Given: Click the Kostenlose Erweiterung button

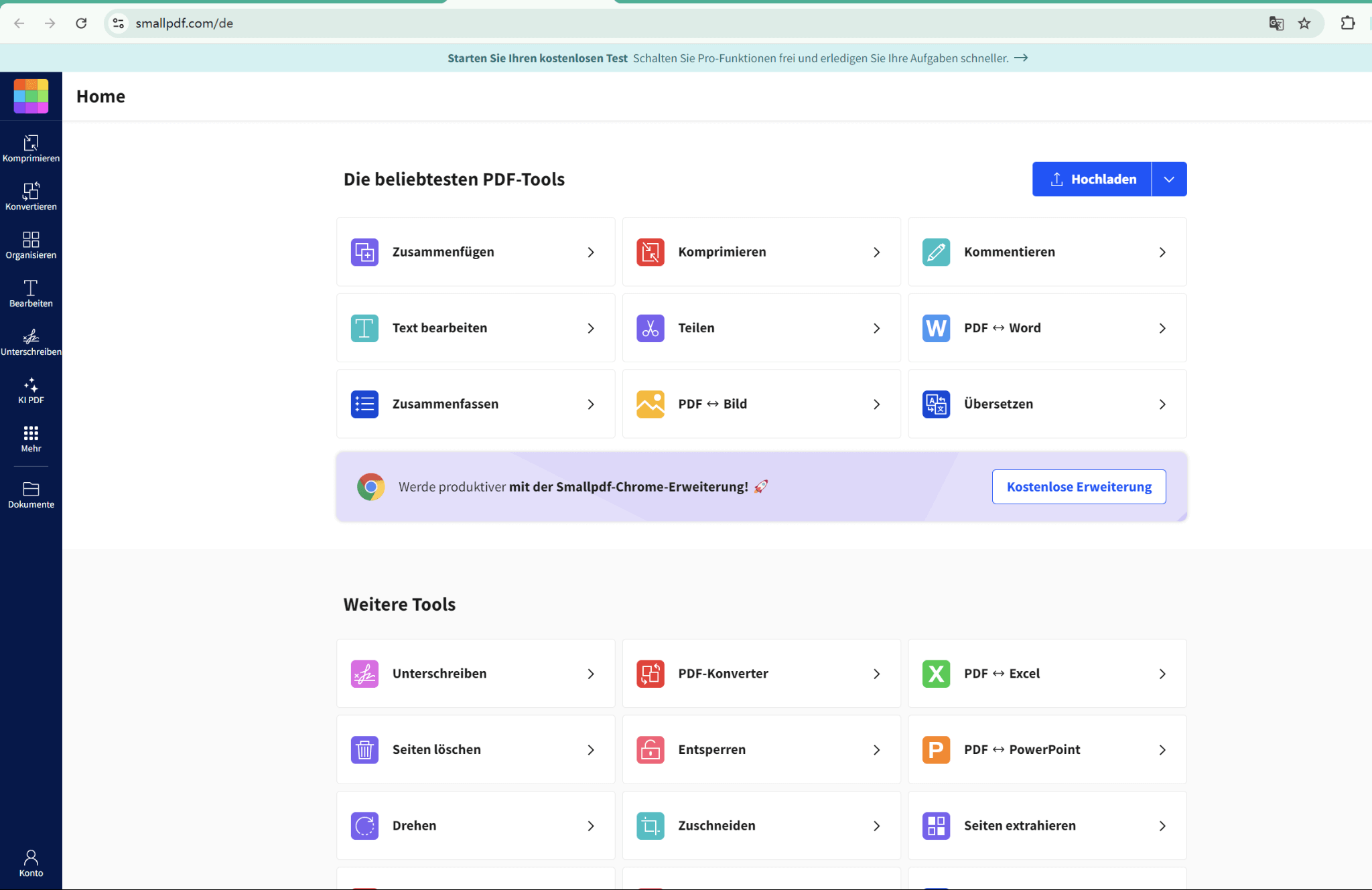Looking at the screenshot, I should point(1079,487).
